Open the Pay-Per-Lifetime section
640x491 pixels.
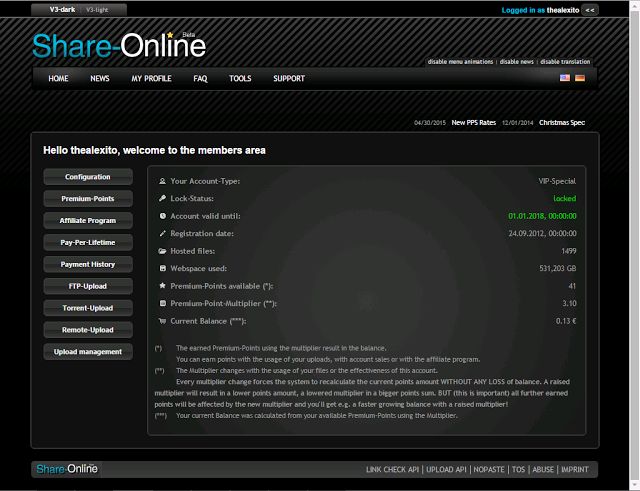(88, 242)
